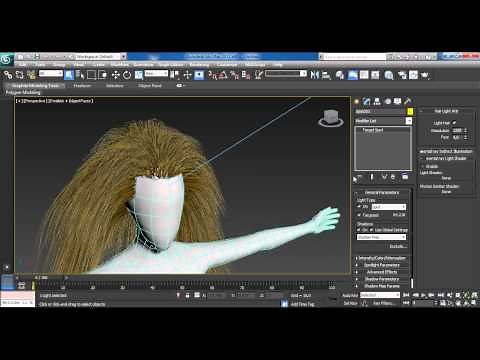This screenshot has height=360, width=480.
Task: Switch to the Hierarchy command panel tab
Action: pyautogui.click(x=377, y=101)
